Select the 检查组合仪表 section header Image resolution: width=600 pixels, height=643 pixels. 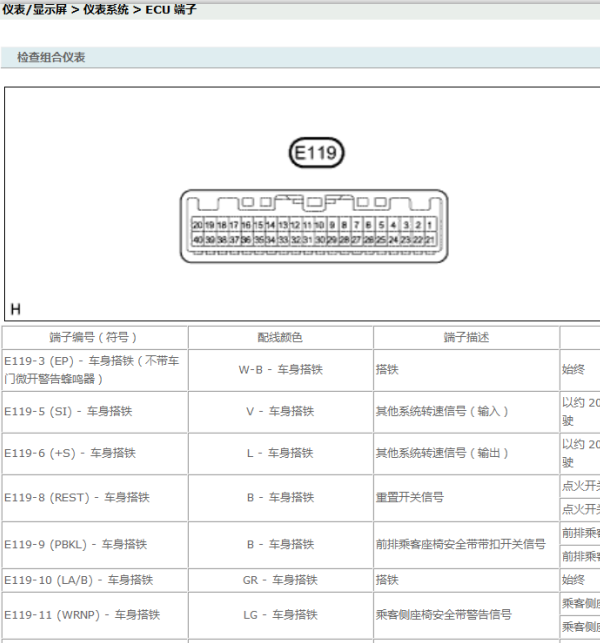coord(51,58)
